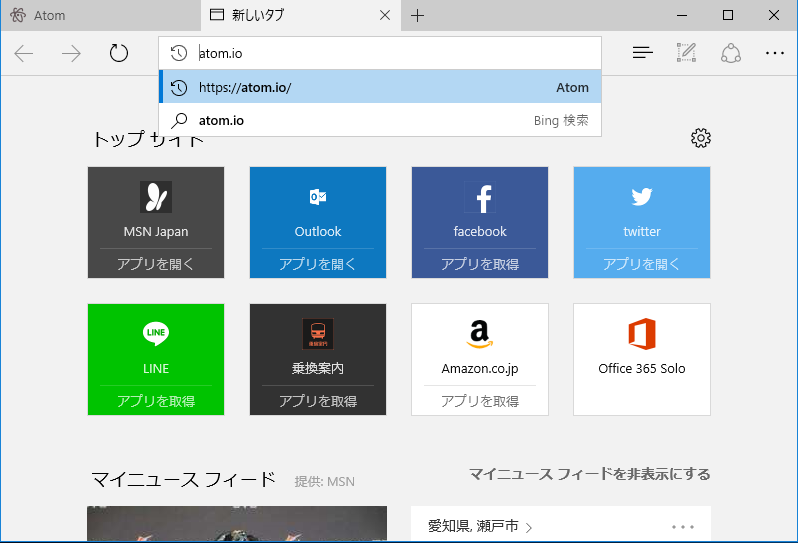Minimize the browser window
Screen dimensions: 798x543
click(x=682, y=15)
